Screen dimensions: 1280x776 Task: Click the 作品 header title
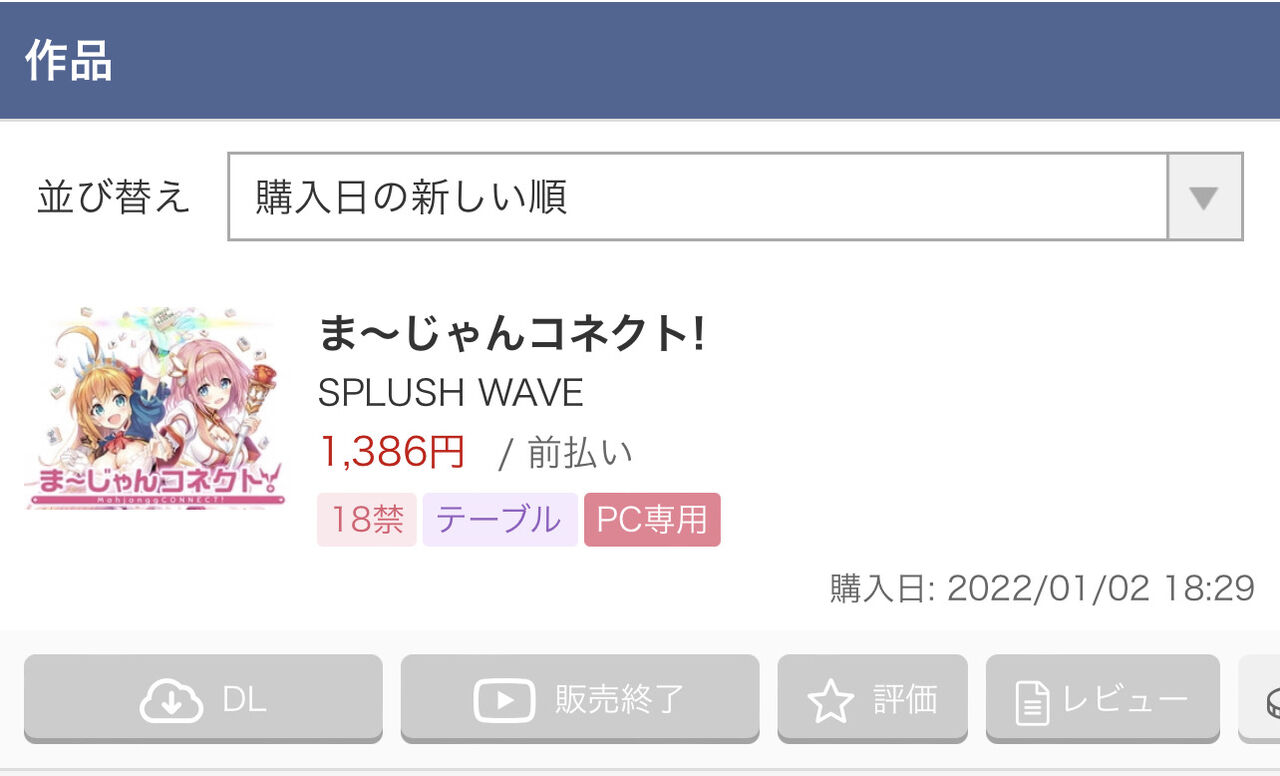[x=68, y=61]
